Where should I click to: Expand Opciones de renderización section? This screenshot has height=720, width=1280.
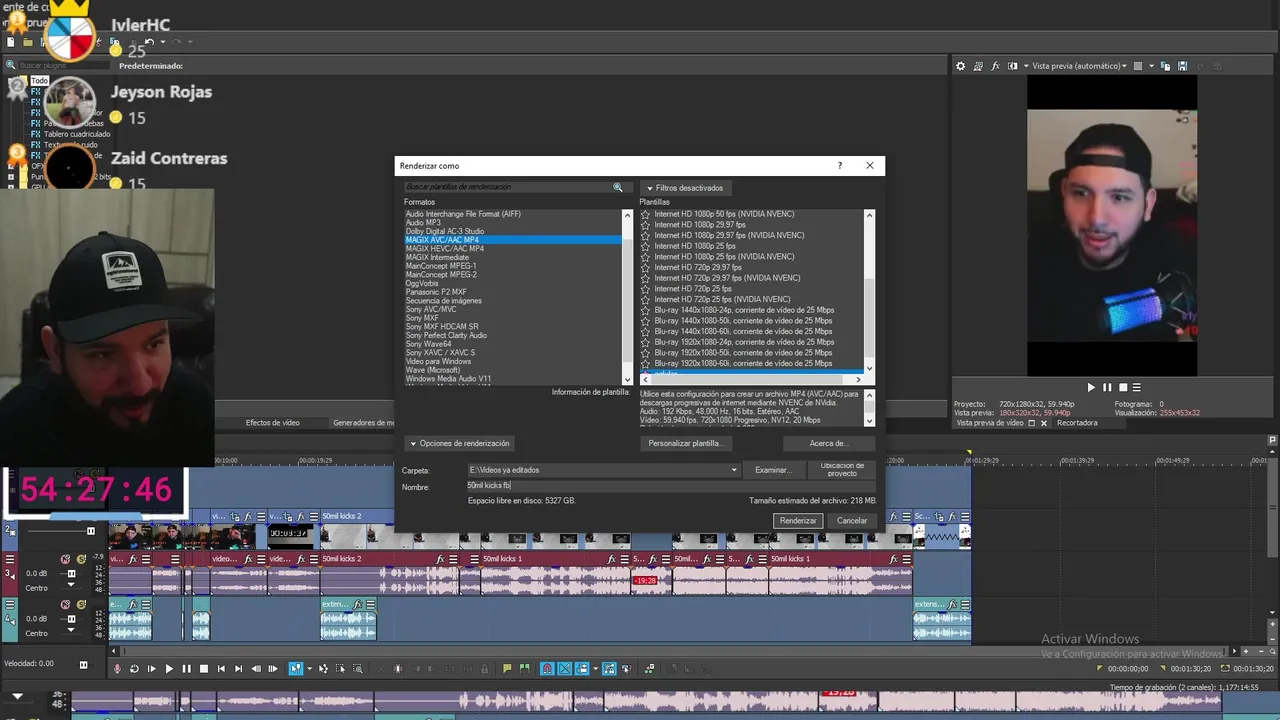point(459,443)
